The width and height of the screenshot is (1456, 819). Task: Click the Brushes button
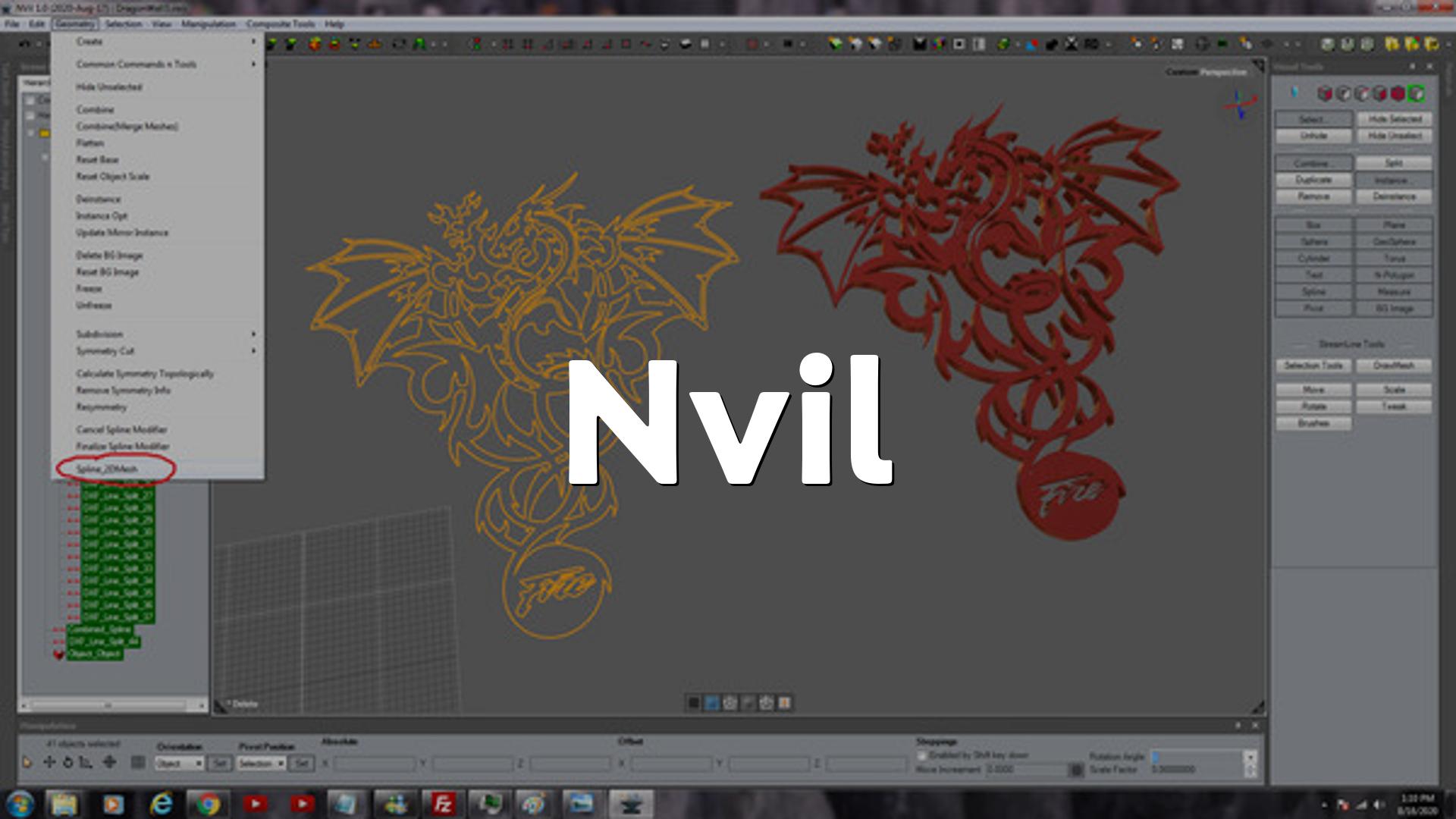[x=1313, y=423]
